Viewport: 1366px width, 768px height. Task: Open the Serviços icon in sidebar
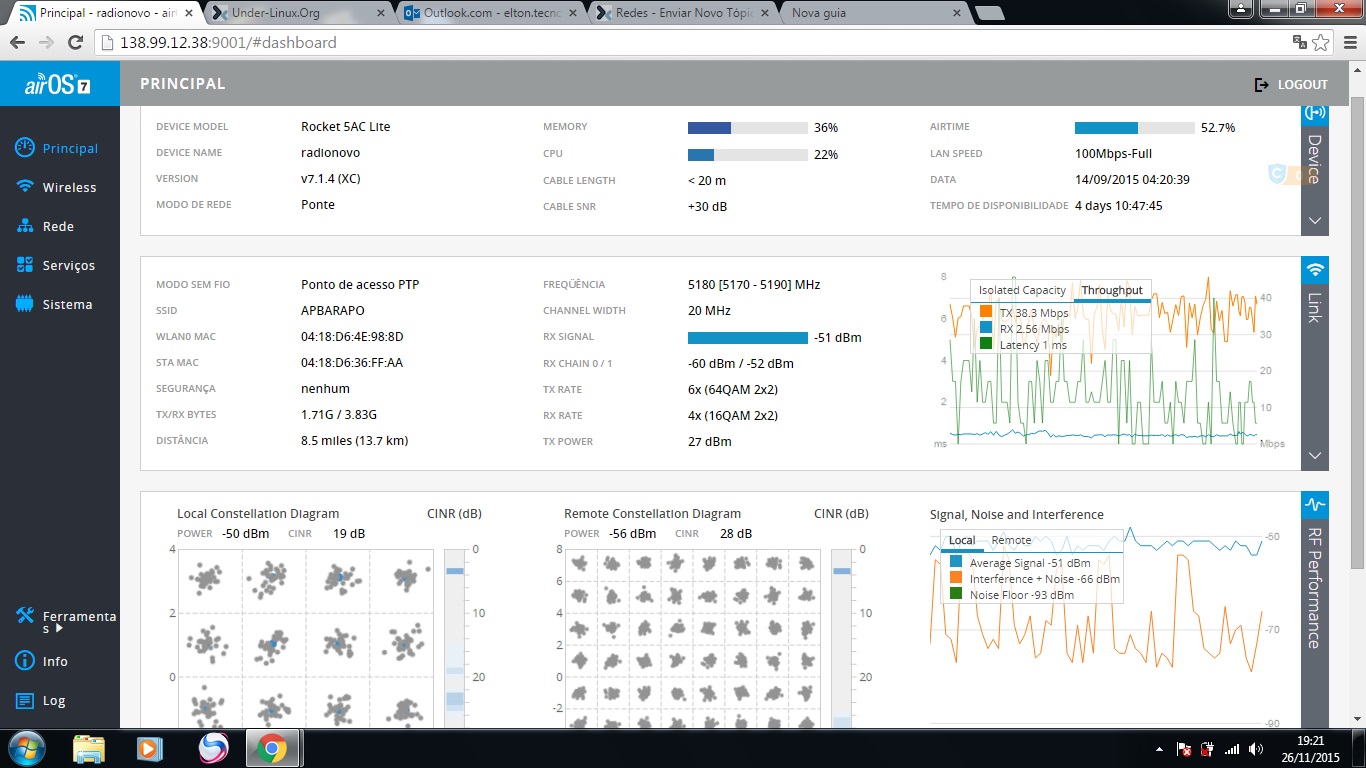point(26,265)
